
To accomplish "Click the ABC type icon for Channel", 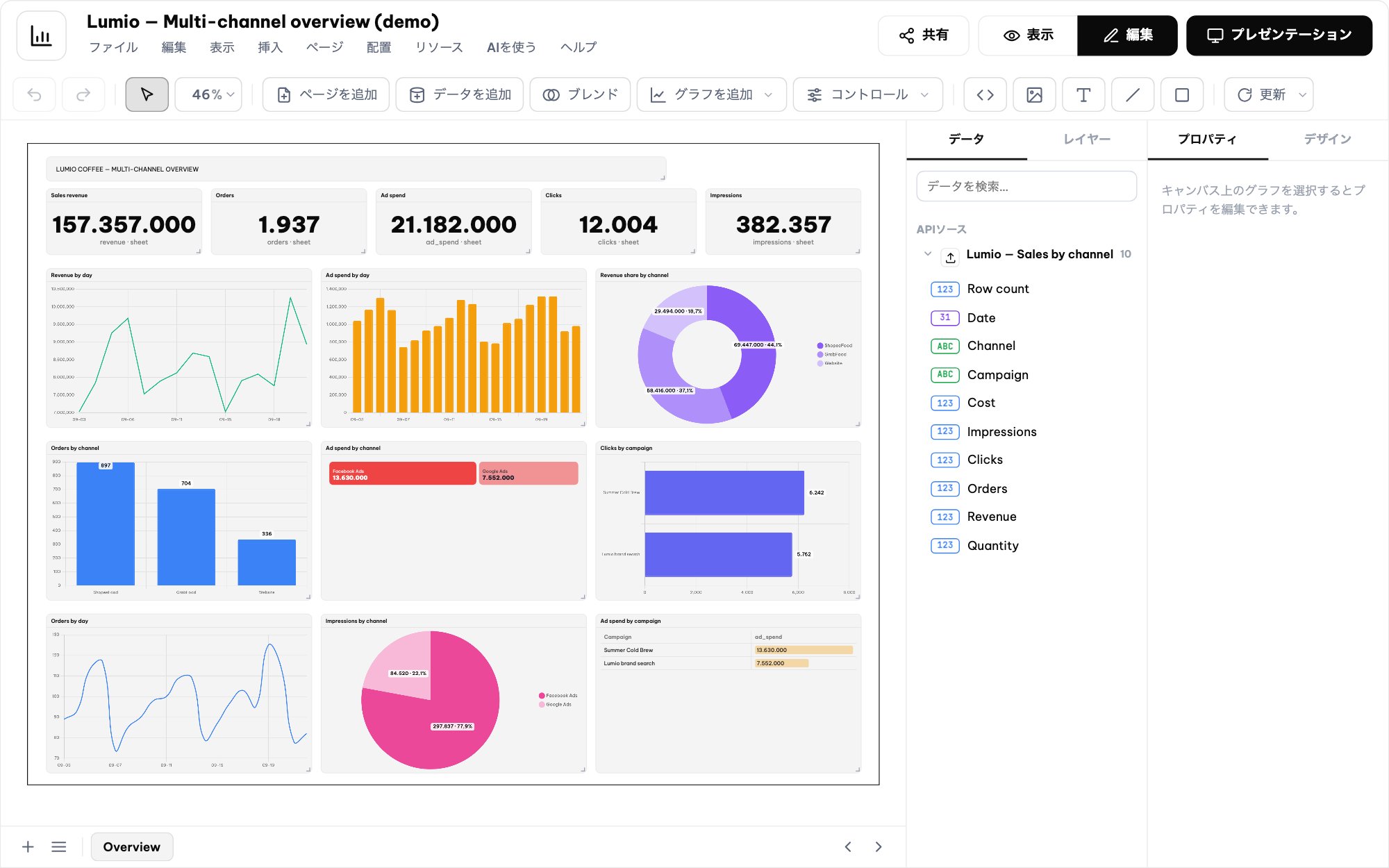I will pyautogui.click(x=945, y=346).
